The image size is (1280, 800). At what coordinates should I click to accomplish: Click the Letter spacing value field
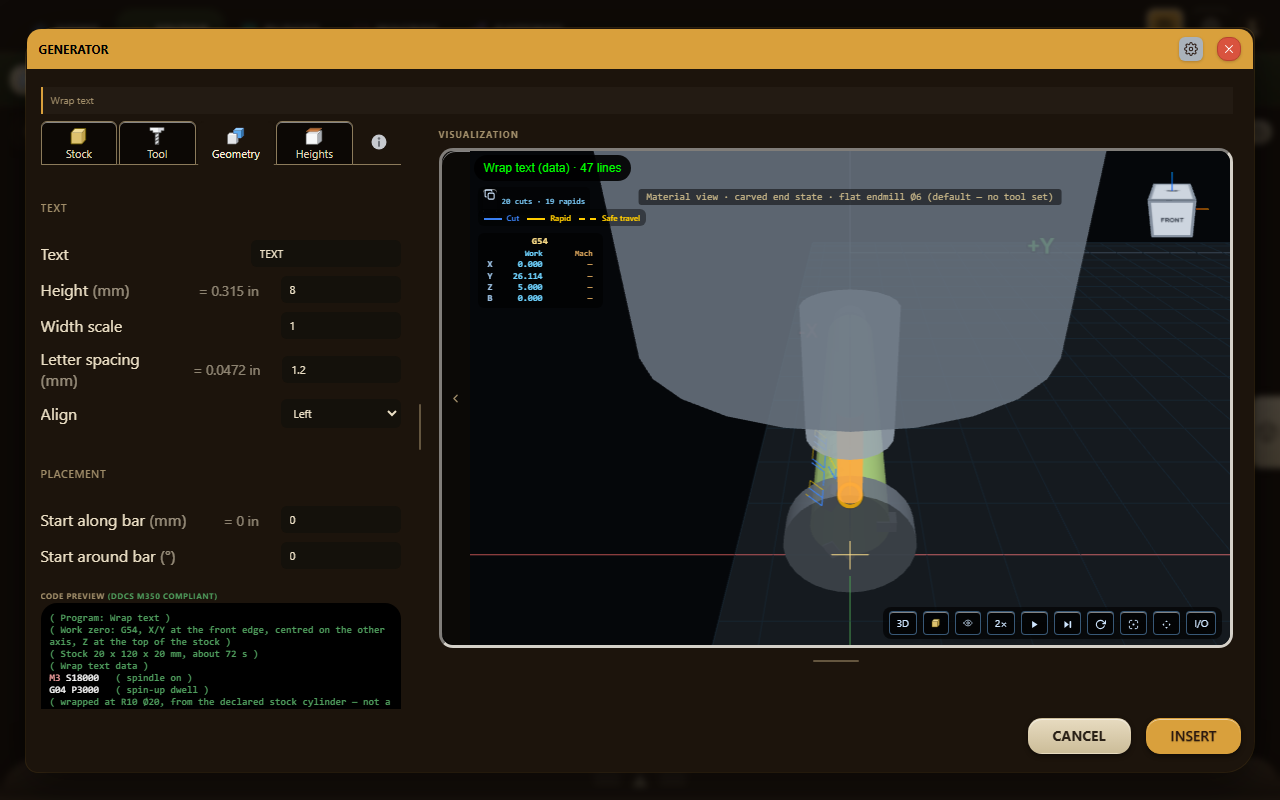click(x=341, y=370)
